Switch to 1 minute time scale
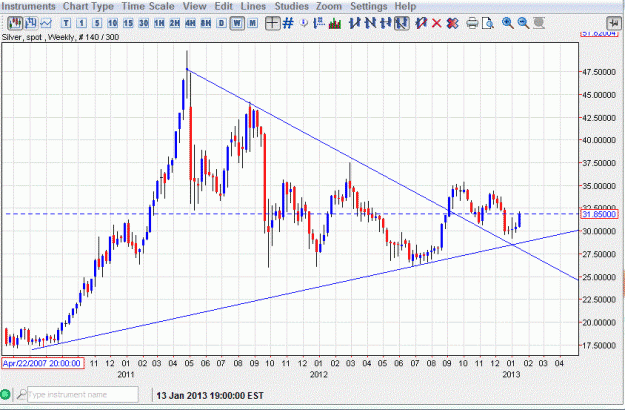 click(81, 23)
